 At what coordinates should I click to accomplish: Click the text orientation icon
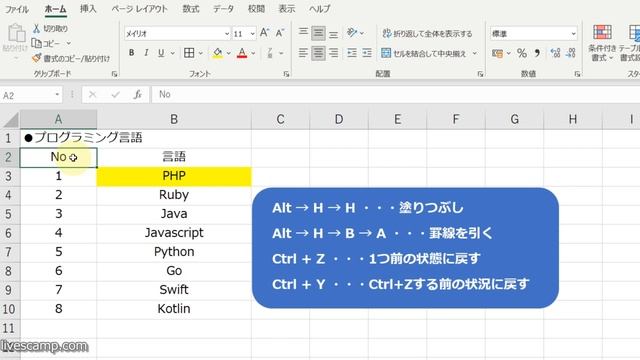[352, 33]
